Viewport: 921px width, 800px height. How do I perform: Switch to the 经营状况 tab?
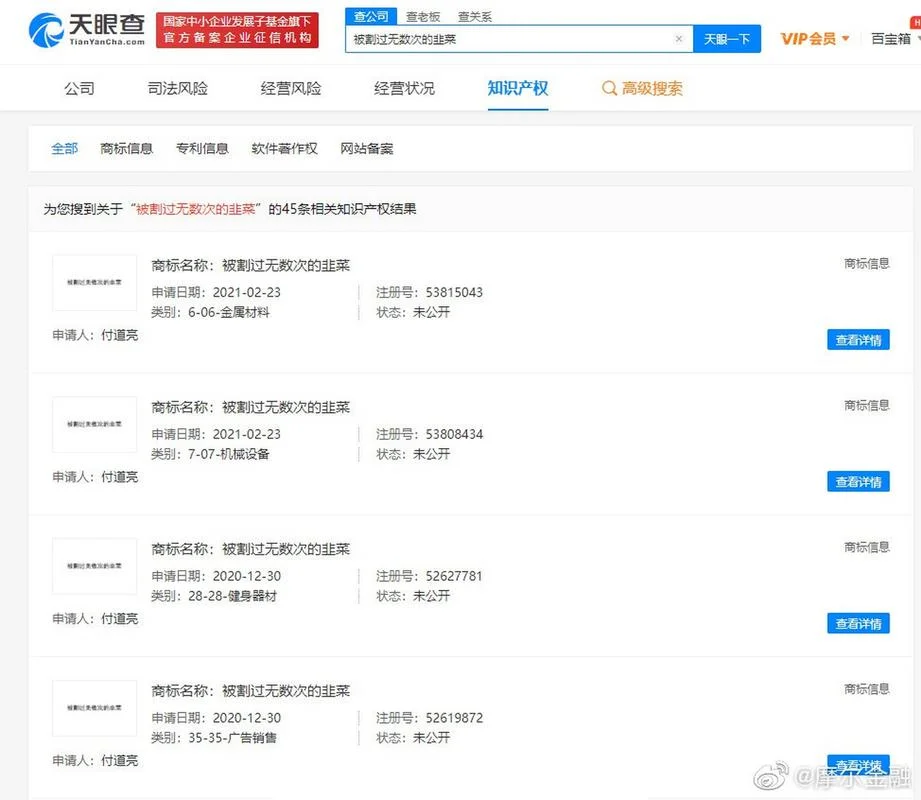[x=404, y=88]
